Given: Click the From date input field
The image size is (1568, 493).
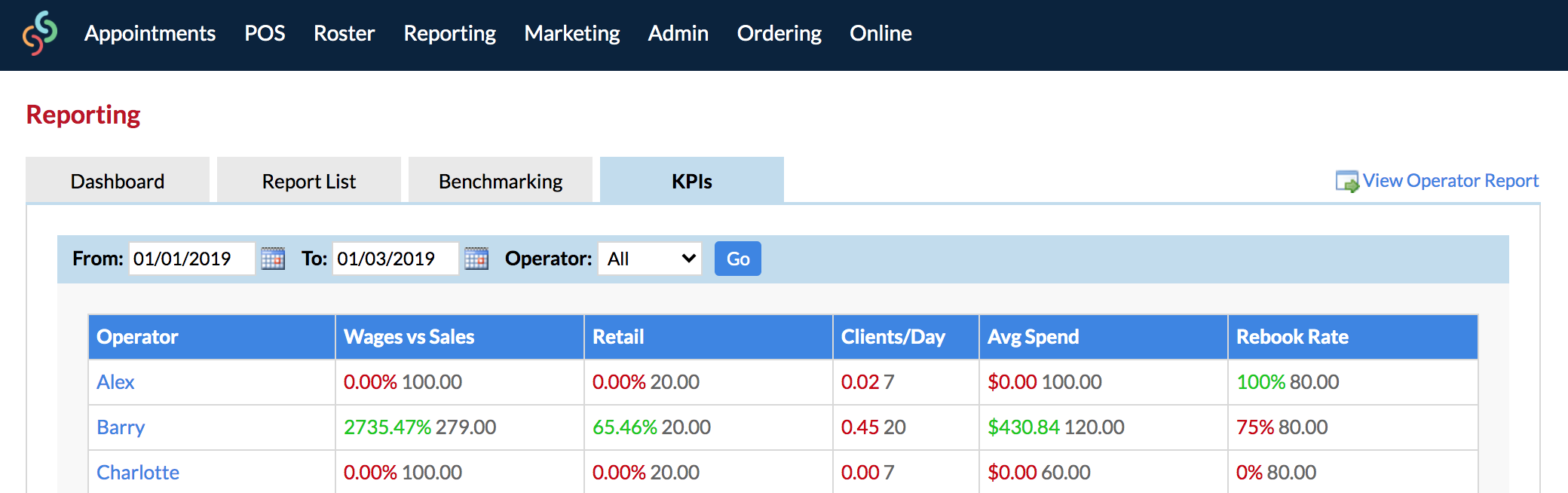Looking at the screenshot, I should pos(192,259).
